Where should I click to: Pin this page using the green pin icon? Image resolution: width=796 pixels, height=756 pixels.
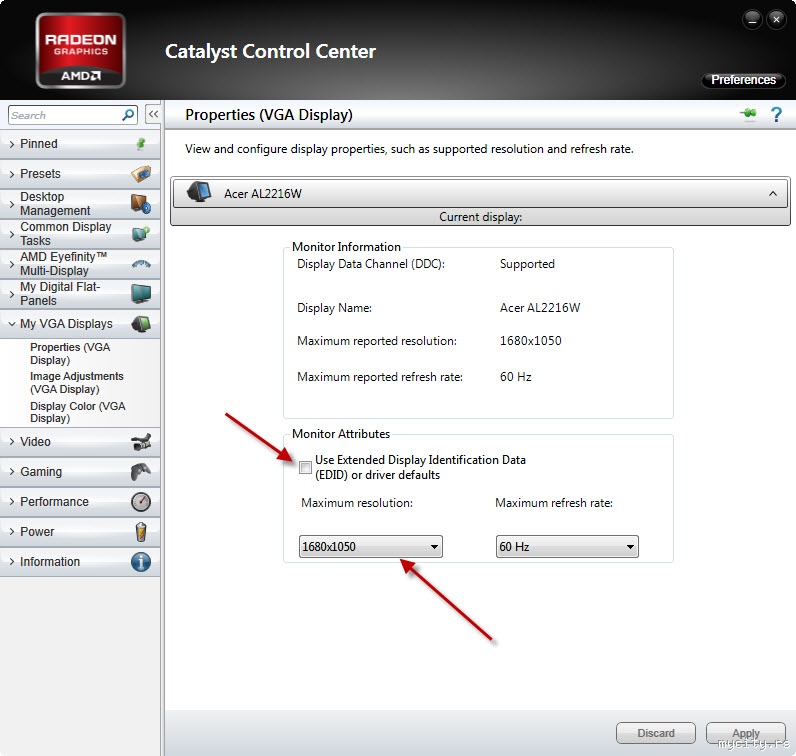(748, 114)
